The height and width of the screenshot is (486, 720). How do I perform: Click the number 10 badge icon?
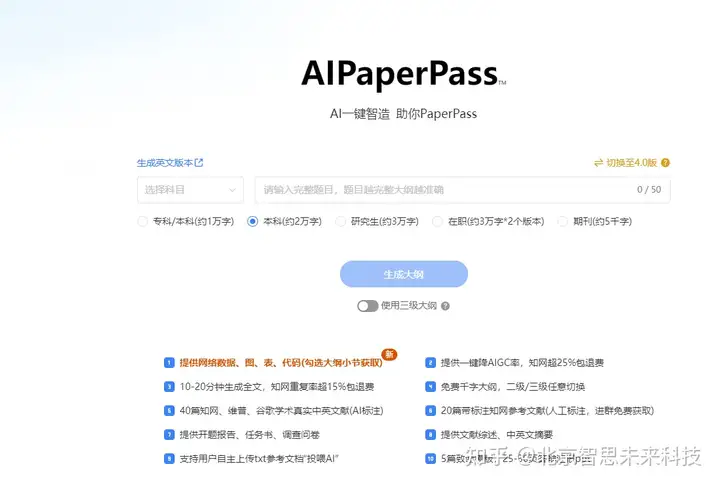click(430, 458)
